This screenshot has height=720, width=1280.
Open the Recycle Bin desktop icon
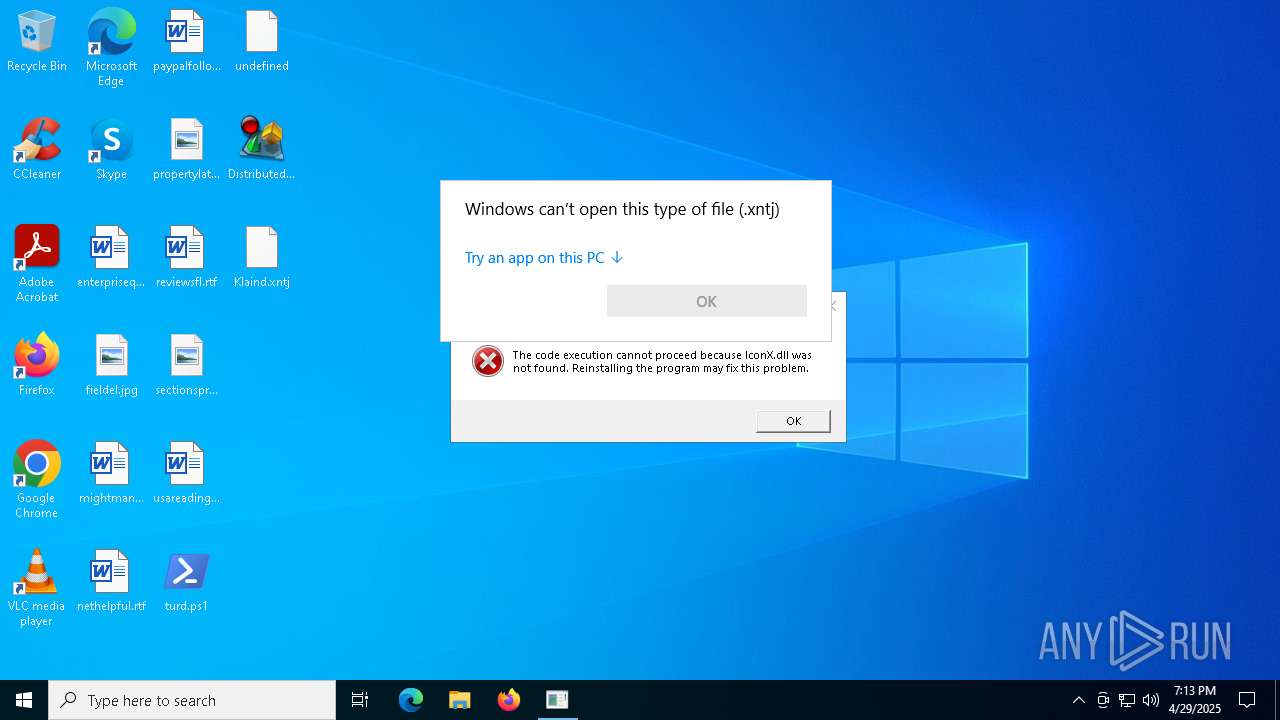(x=37, y=42)
